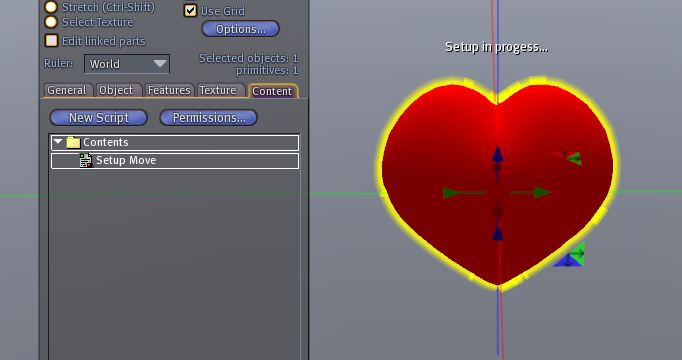Click the Setup Move script icon
The height and width of the screenshot is (360, 682).
[x=86, y=160]
